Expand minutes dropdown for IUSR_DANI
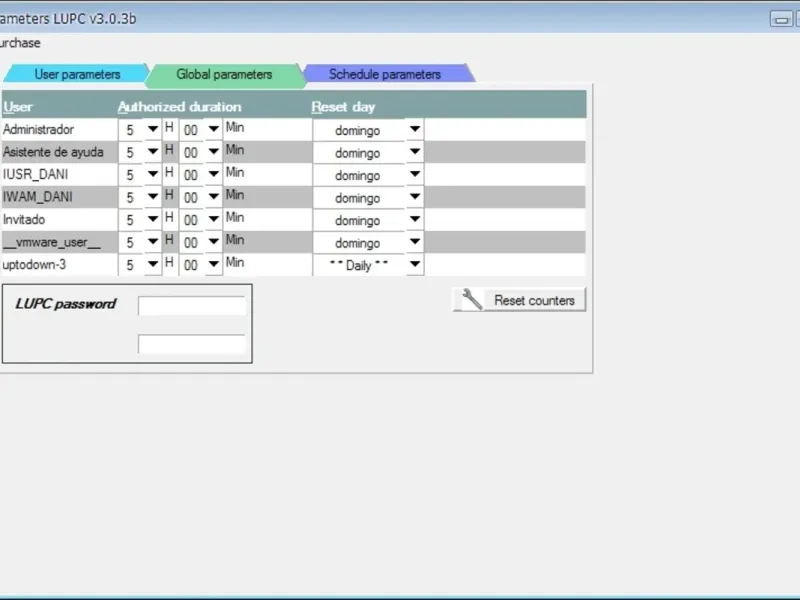The width and height of the screenshot is (800, 600). pos(213,174)
